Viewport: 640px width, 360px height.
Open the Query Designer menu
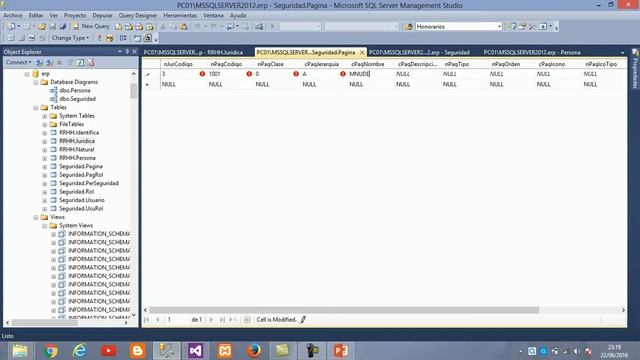pyautogui.click(x=138, y=16)
